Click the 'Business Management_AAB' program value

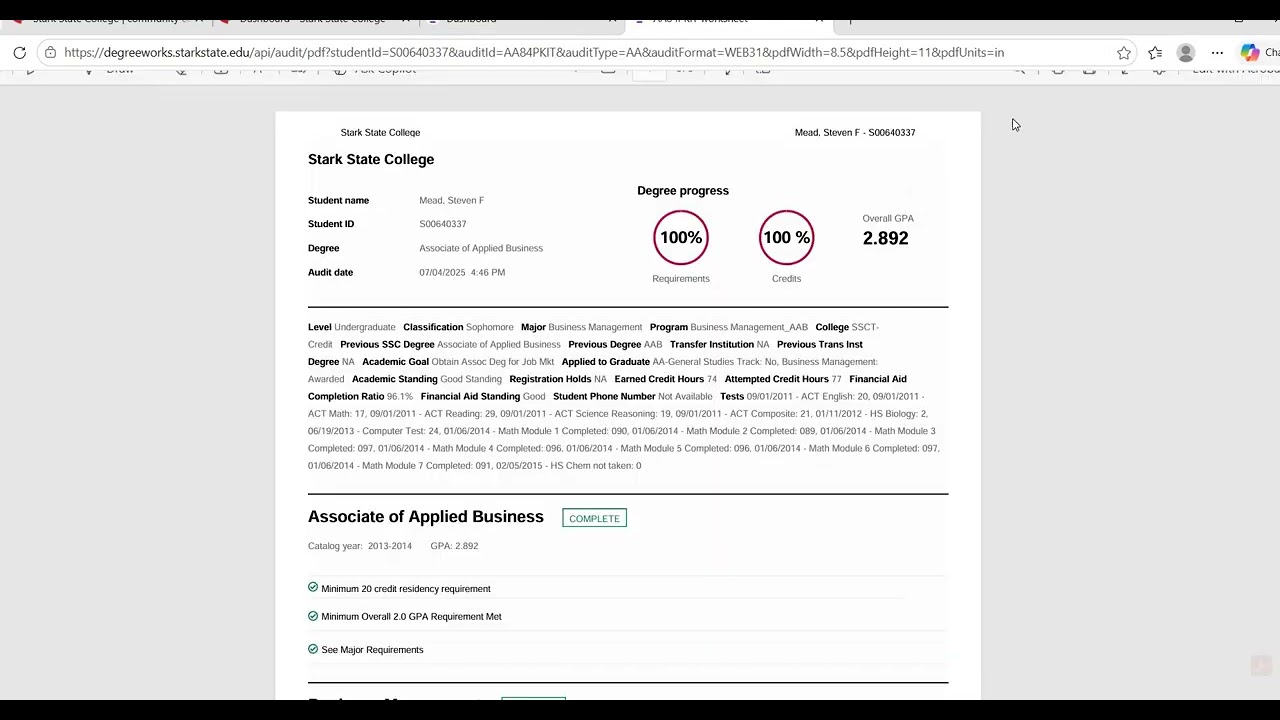coord(749,327)
